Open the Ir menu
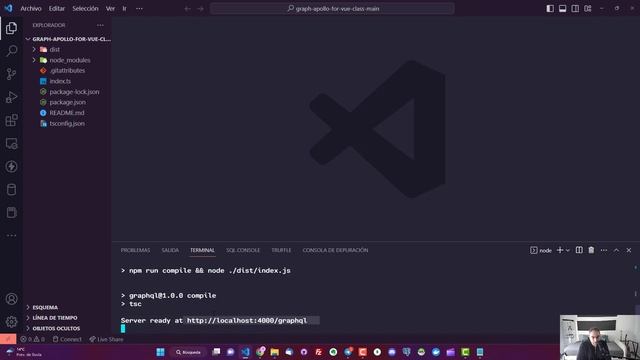Viewport: 640px width, 360px height. pyautogui.click(x=124, y=9)
